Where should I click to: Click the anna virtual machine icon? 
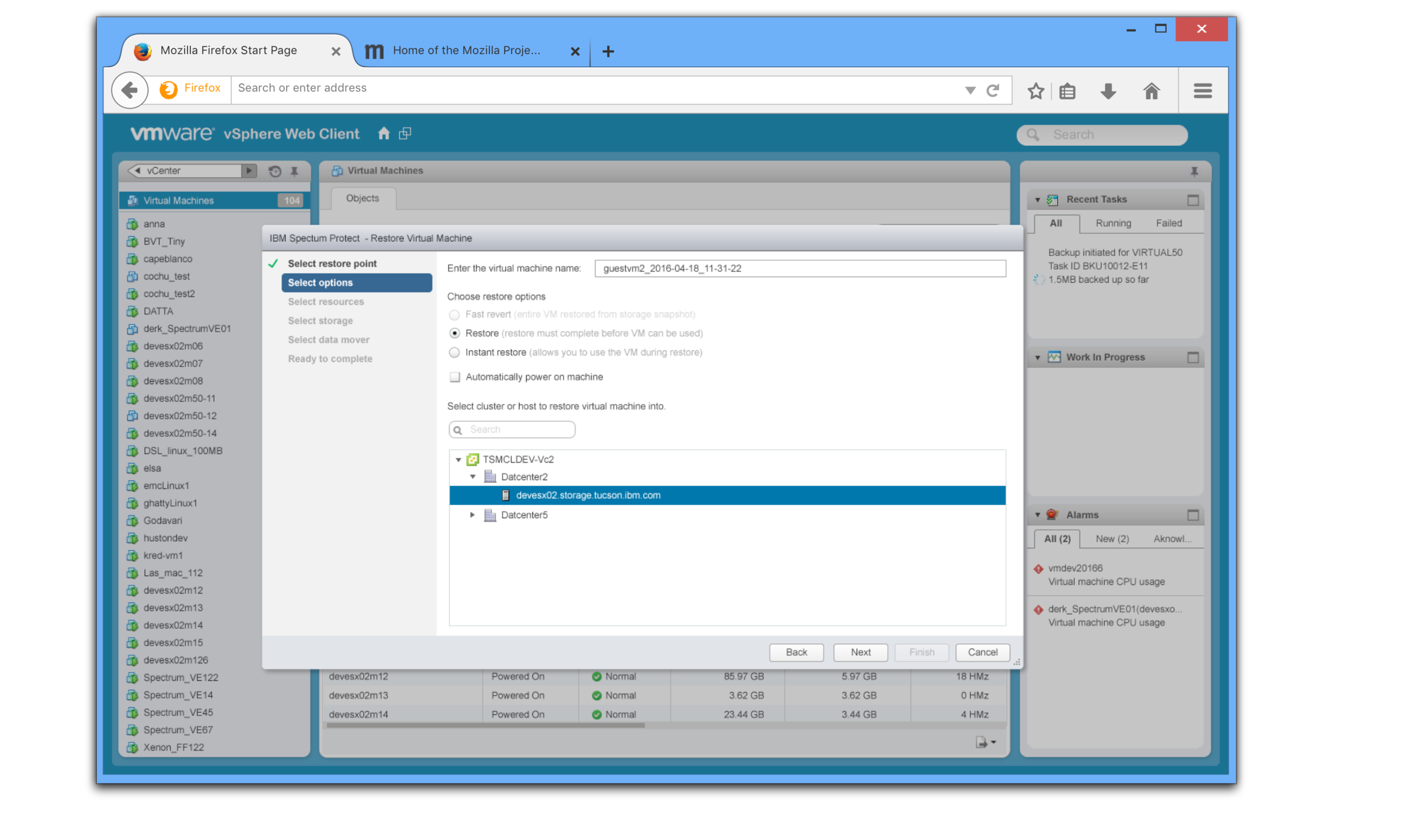click(x=132, y=224)
